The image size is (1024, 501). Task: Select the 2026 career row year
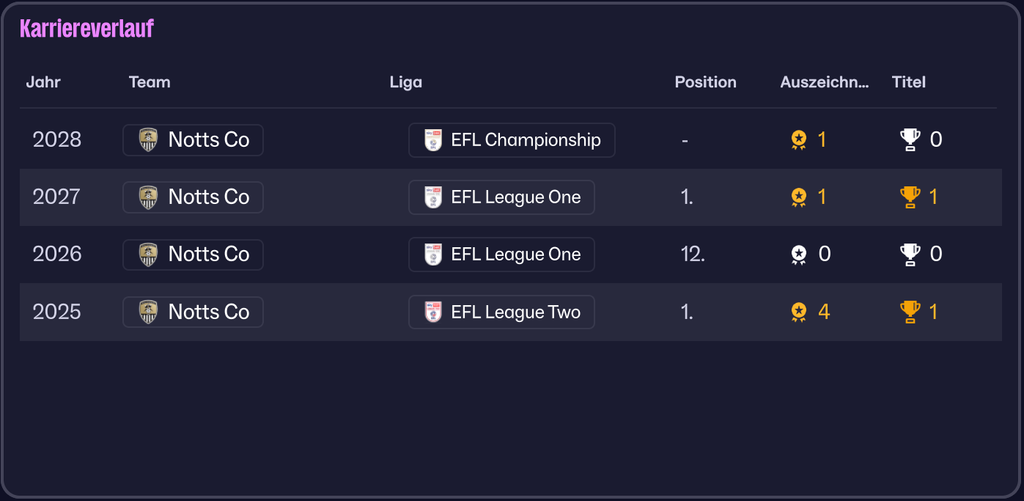57,254
